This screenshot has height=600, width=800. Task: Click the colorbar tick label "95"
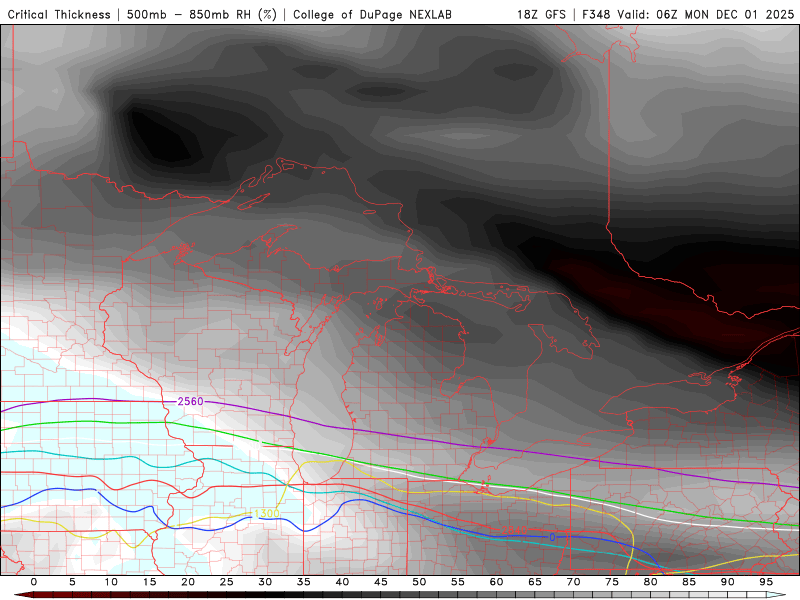(x=766, y=582)
